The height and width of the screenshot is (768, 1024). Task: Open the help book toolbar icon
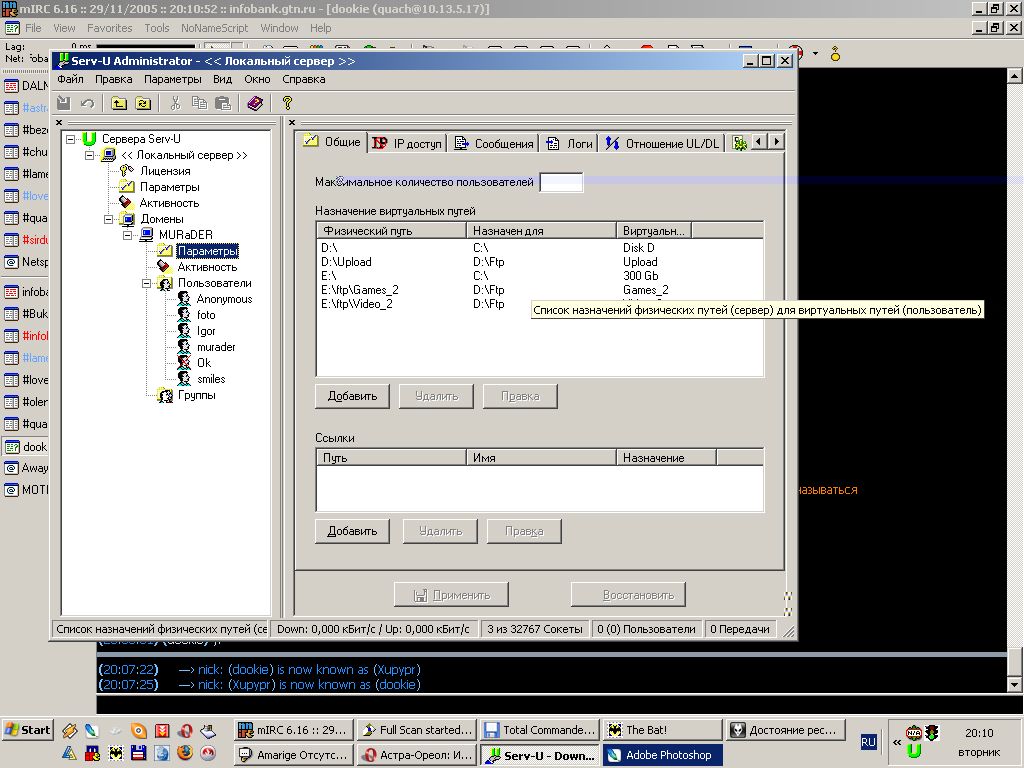point(255,103)
